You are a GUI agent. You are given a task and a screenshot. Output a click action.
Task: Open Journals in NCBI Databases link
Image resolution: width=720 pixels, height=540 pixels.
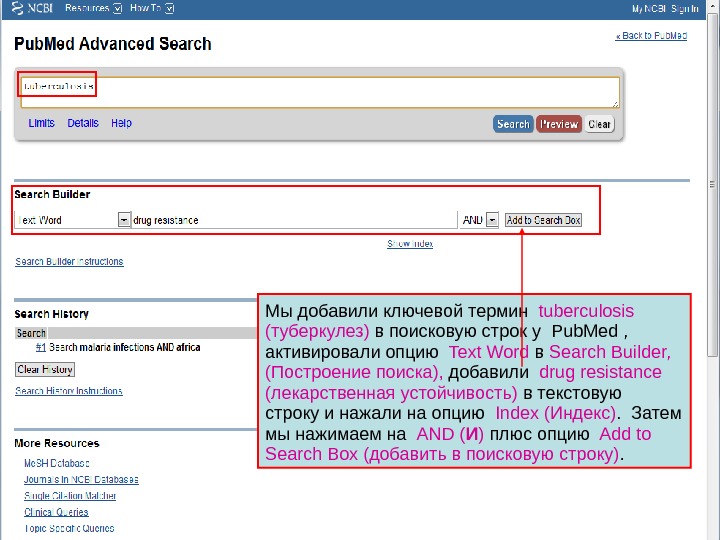point(81,479)
